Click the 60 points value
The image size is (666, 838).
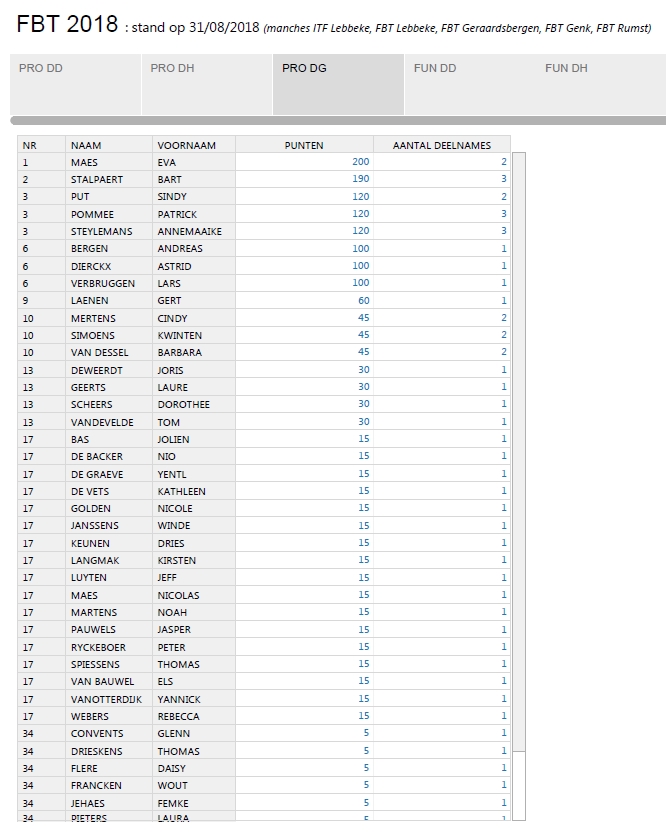tap(363, 300)
